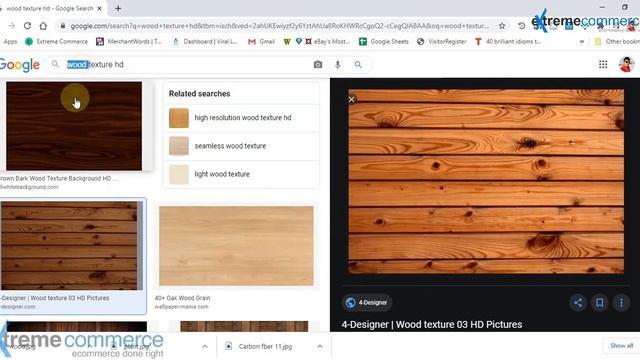Select the dark brown wood texture thumbnail
The width and height of the screenshot is (640, 360).
coord(74,126)
